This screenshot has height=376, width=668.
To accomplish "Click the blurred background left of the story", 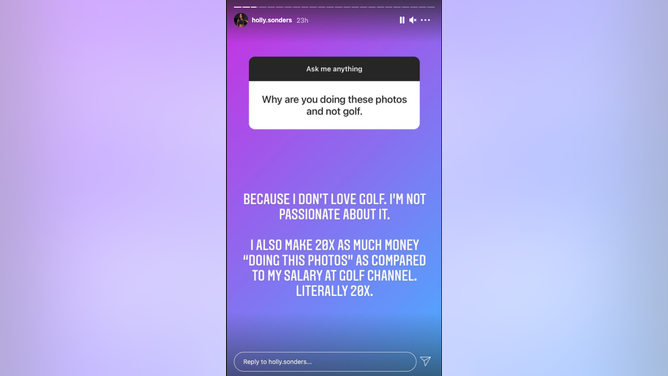I will click(x=113, y=188).
